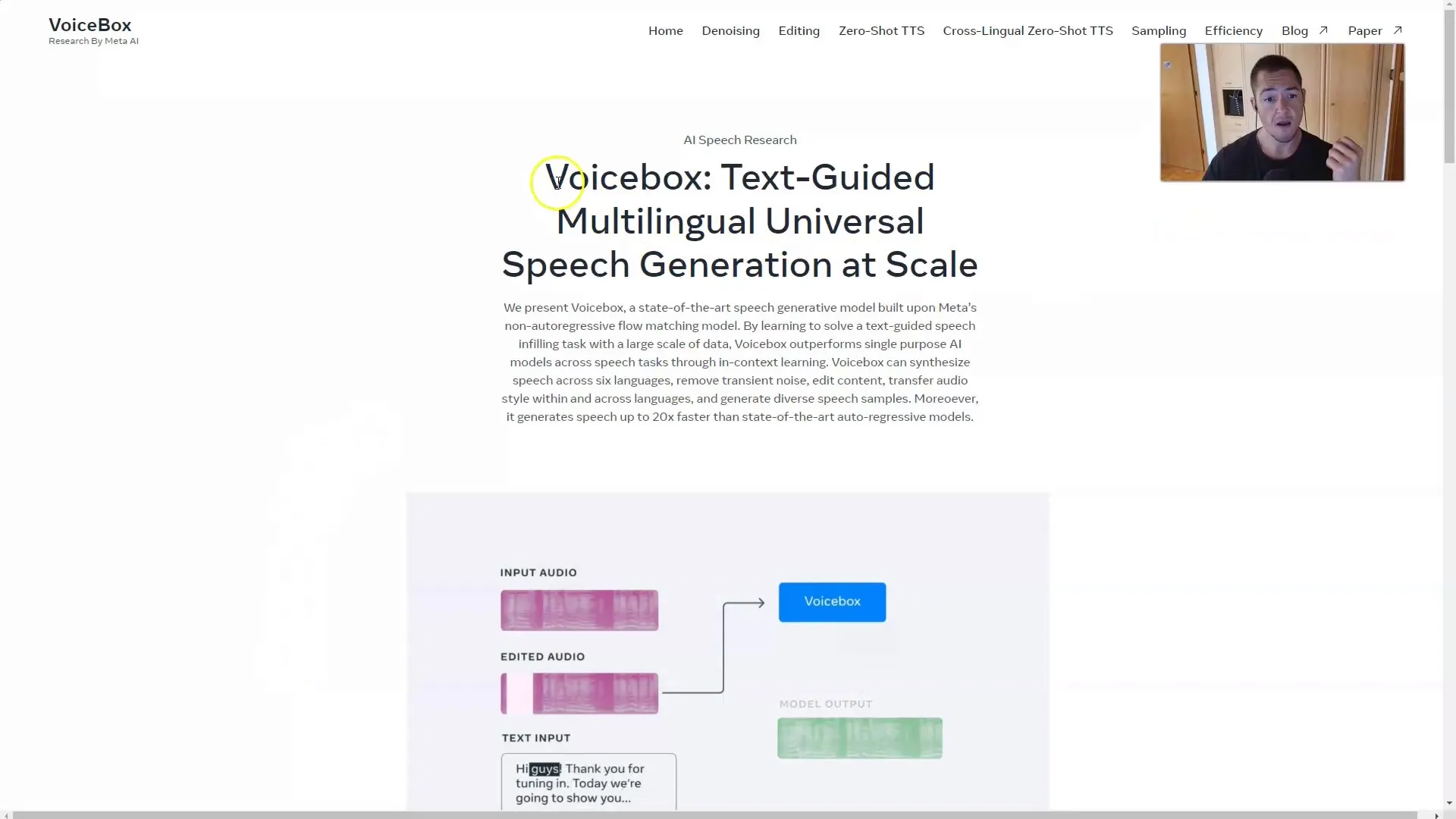Open the Zero-Shot TTS section
This screenshot has width=1456, height=819.
click(x=880, y=30)
